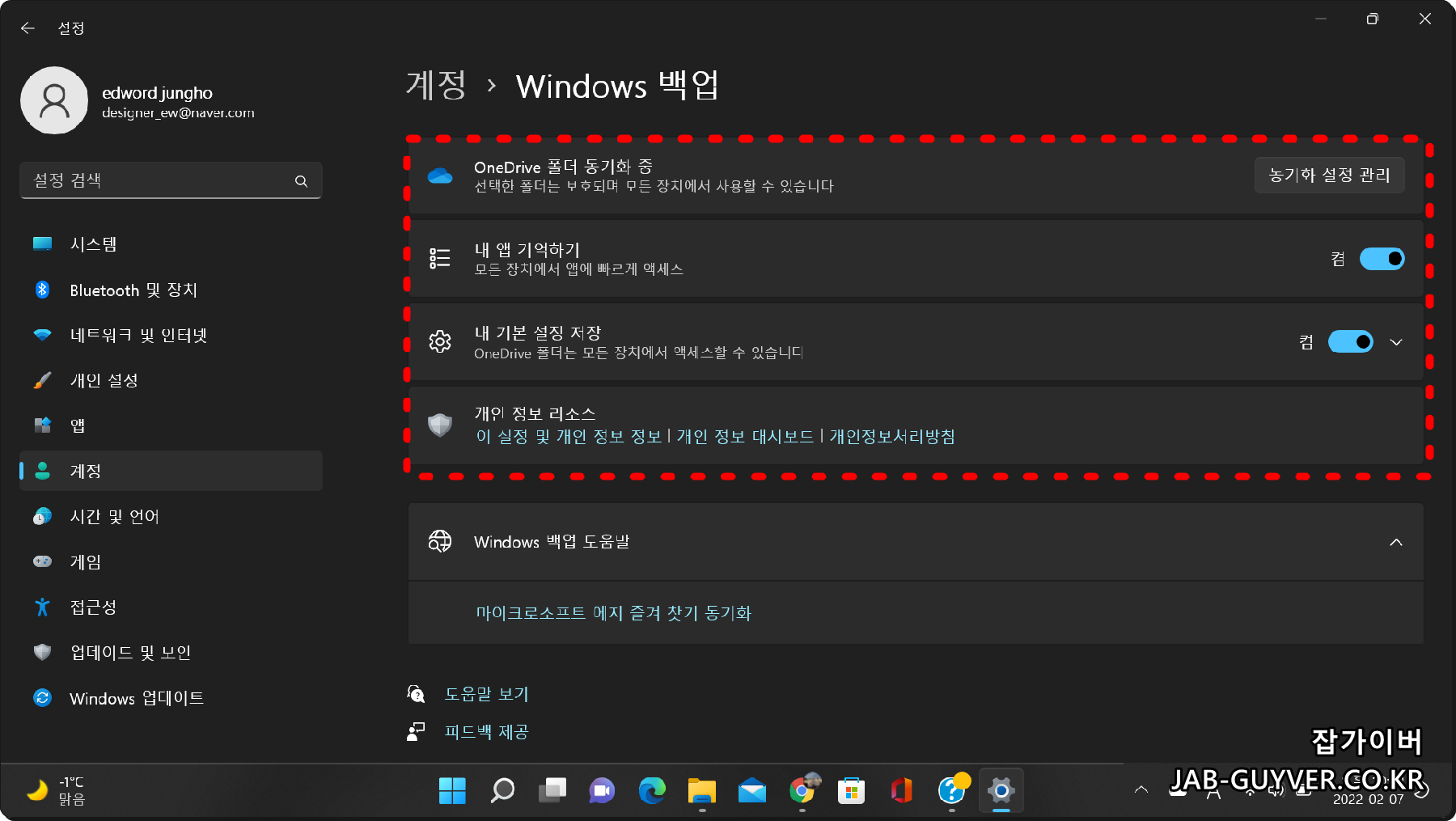Open 'Bluetooth 및 장치' in the sidebar
This screenshot has height=821, width=1456.
(x=171, y=290)
